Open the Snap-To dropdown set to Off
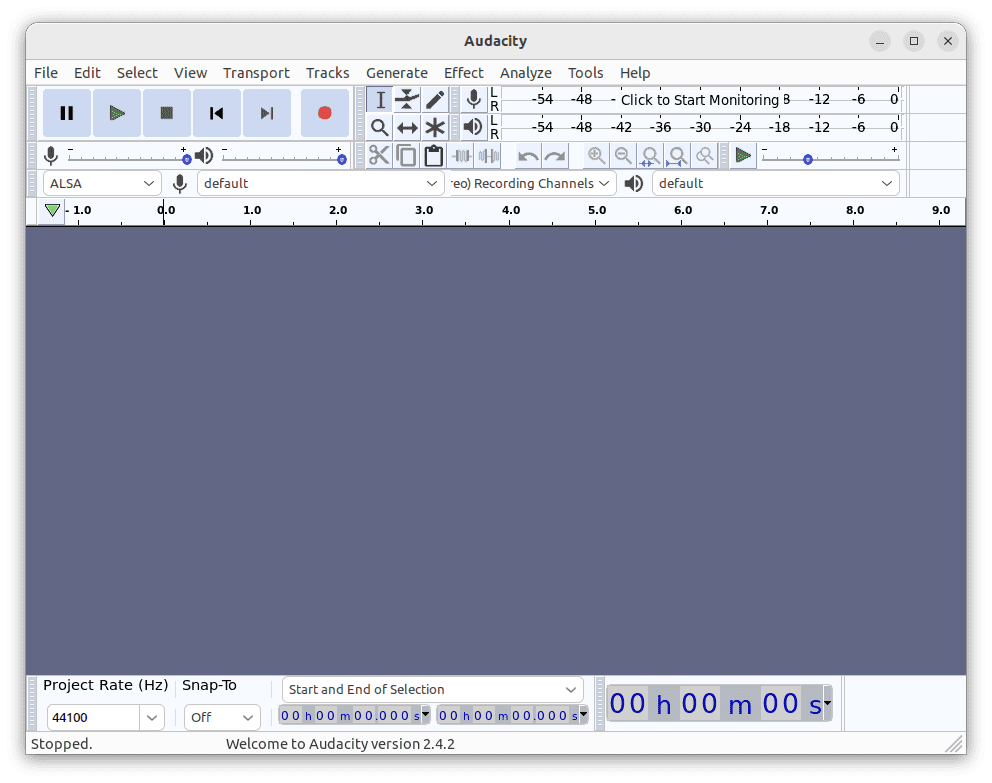This screenshot has width=992, height=783. pos(222,717)
